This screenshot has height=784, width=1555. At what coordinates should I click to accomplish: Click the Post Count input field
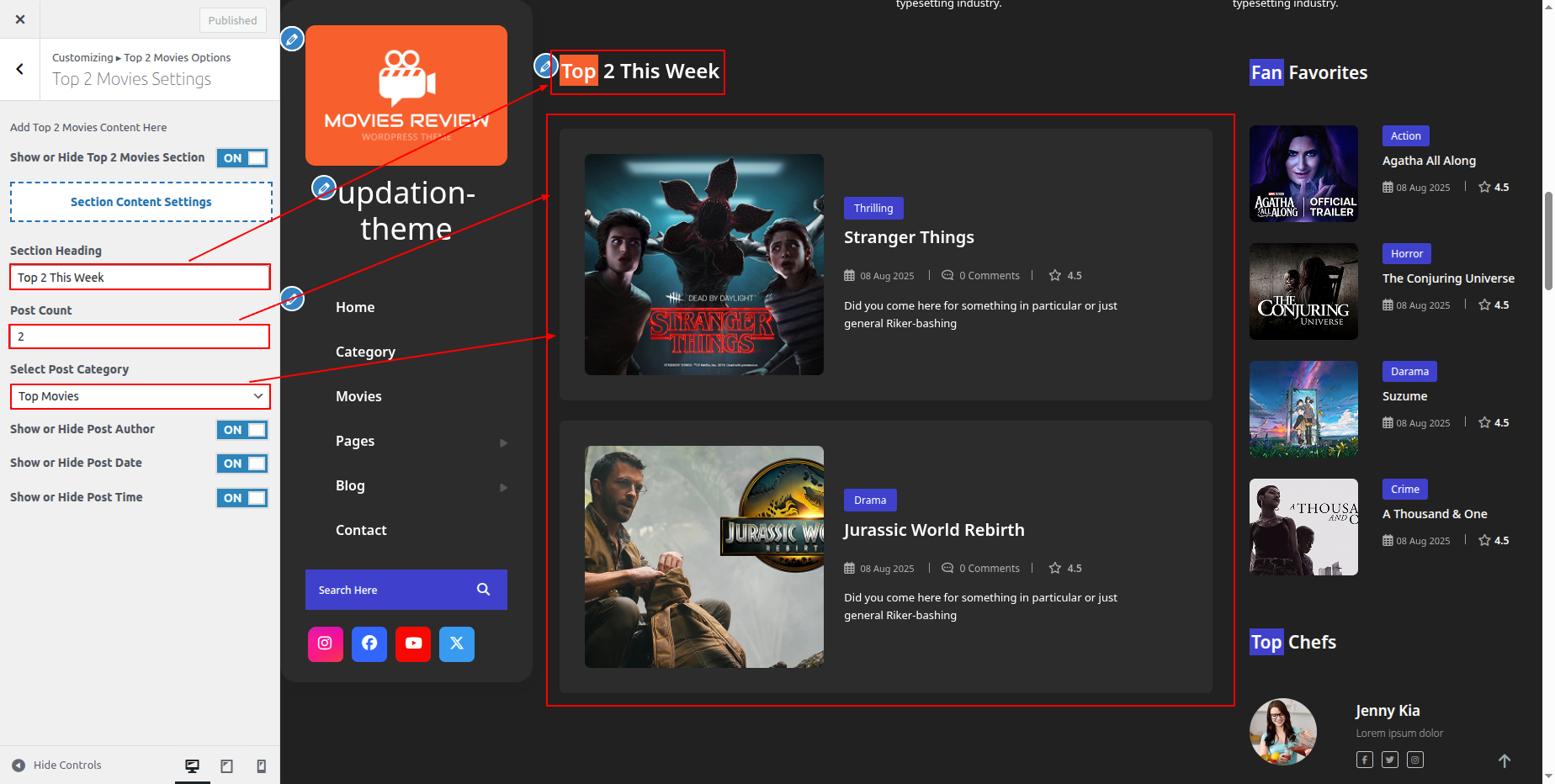[140, 336]
